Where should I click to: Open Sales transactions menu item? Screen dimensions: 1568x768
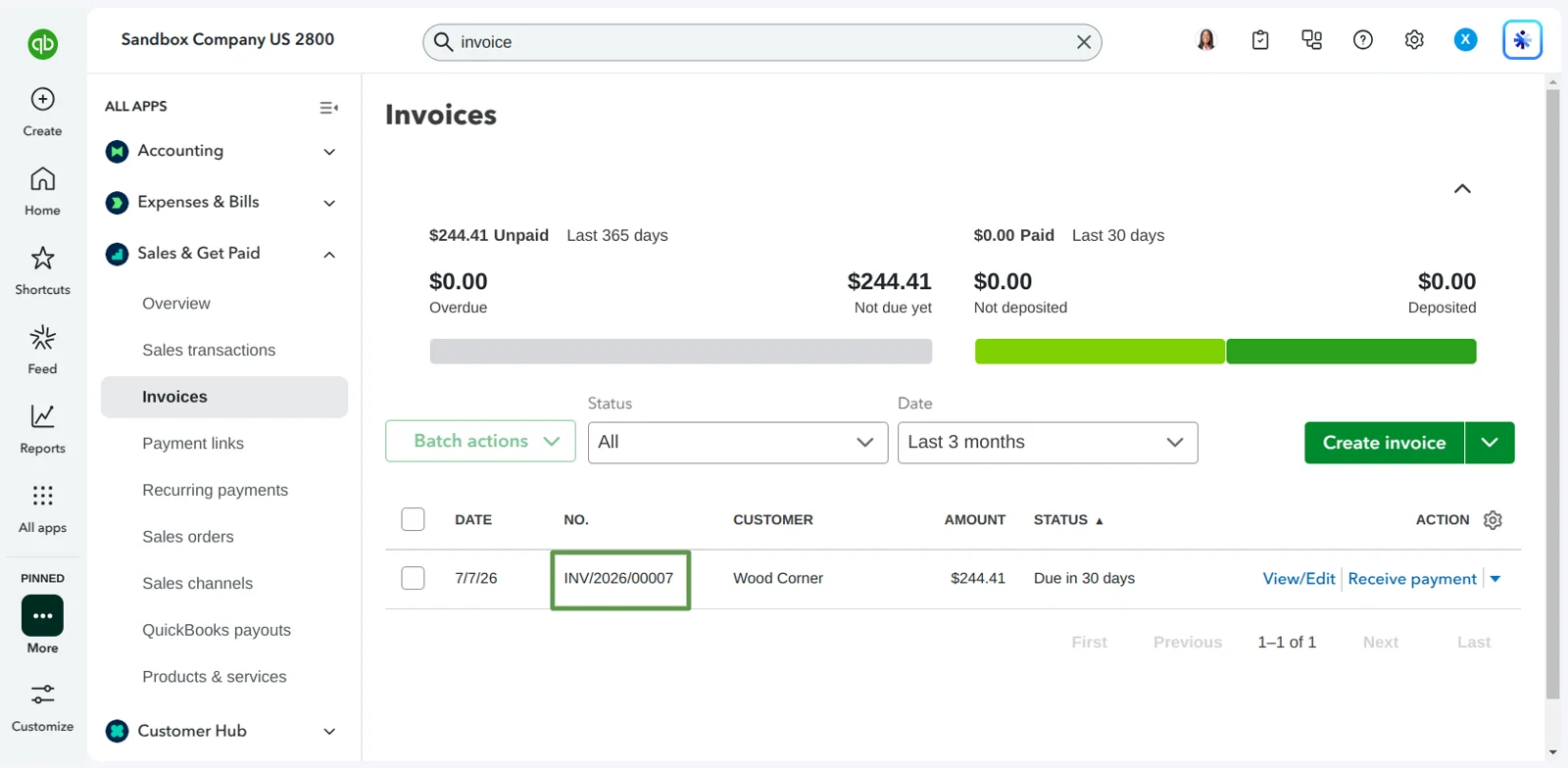(x=209, y=350)
